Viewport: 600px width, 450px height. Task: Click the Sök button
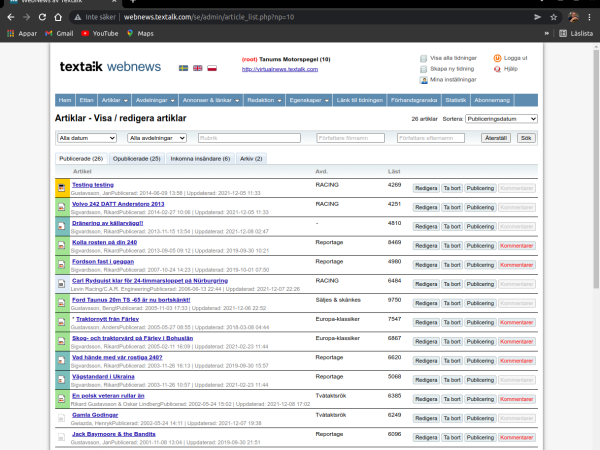coord(526,138)
